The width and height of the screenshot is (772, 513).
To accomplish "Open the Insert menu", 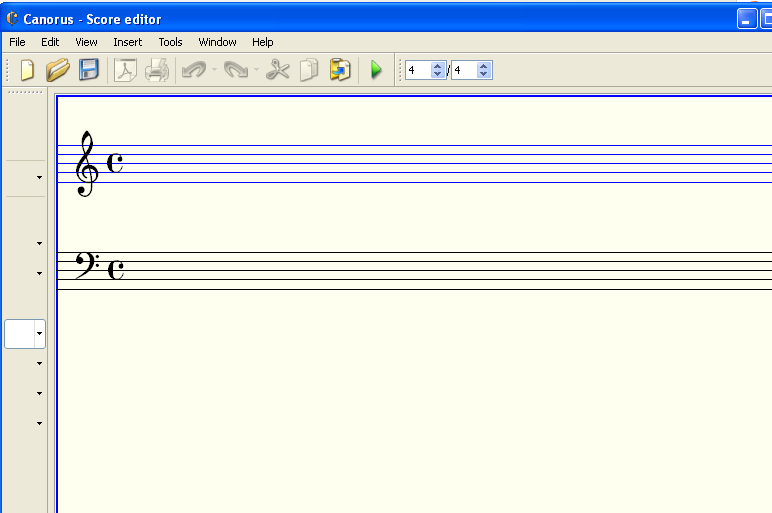I will point(128,42).
